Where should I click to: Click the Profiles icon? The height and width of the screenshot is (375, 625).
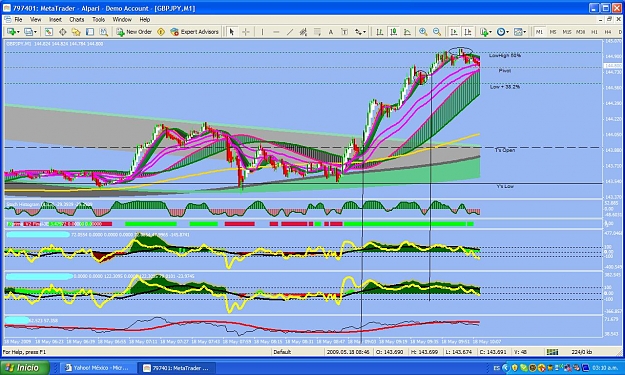click(x=28, y=32)
